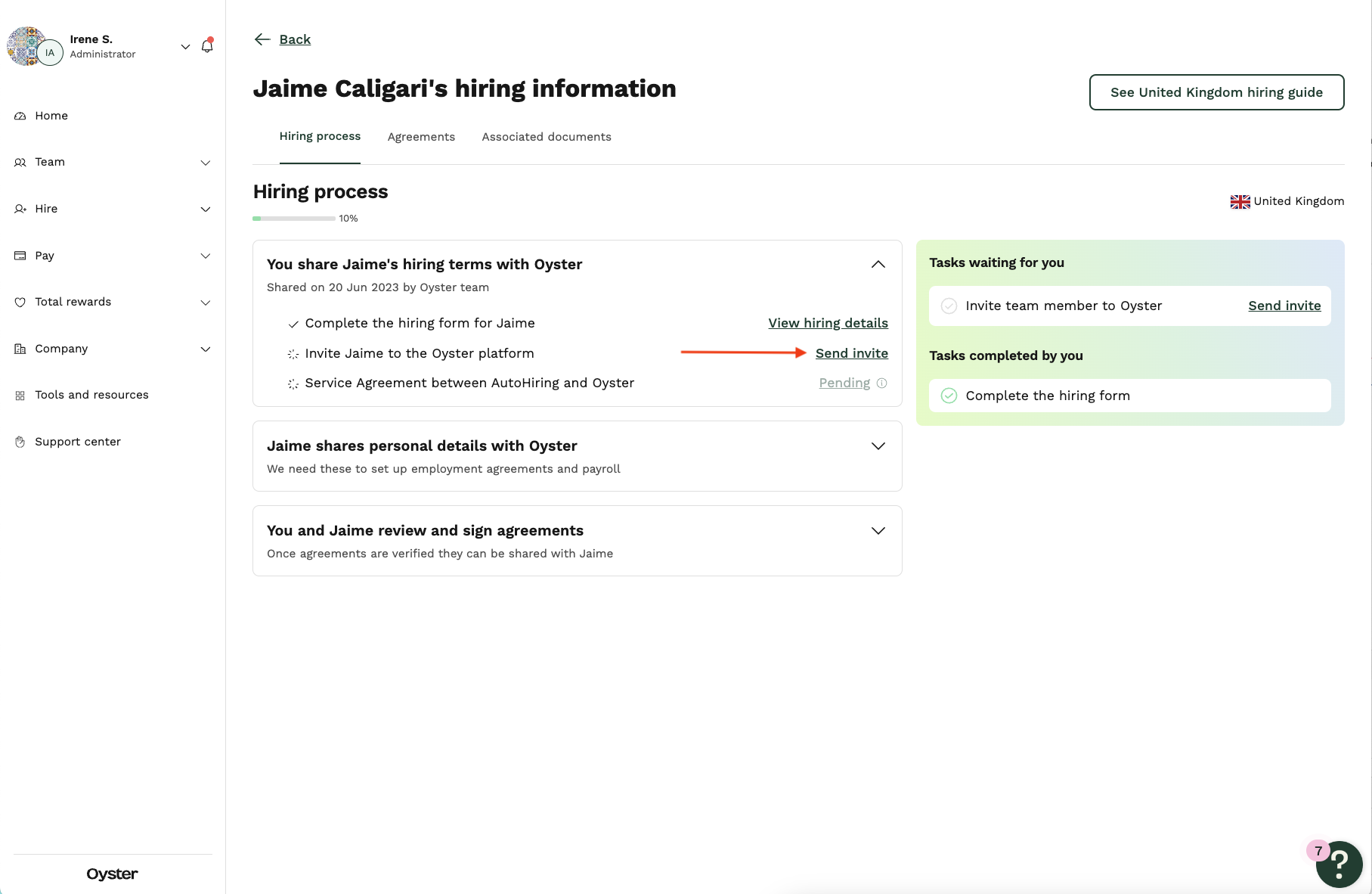Click the Home sidebar icon
Screen dimensions: 1372x894
point(20,116)
